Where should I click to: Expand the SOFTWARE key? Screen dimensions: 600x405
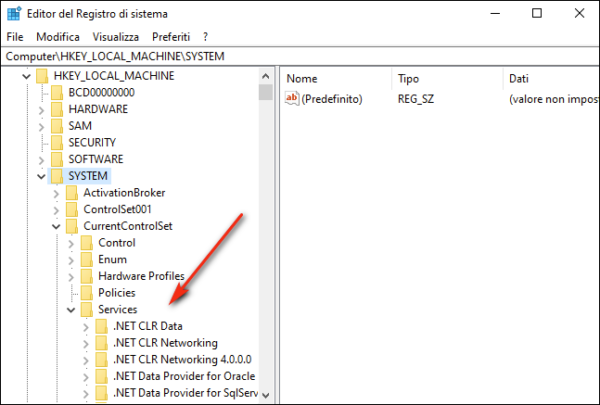coord(41,160)
